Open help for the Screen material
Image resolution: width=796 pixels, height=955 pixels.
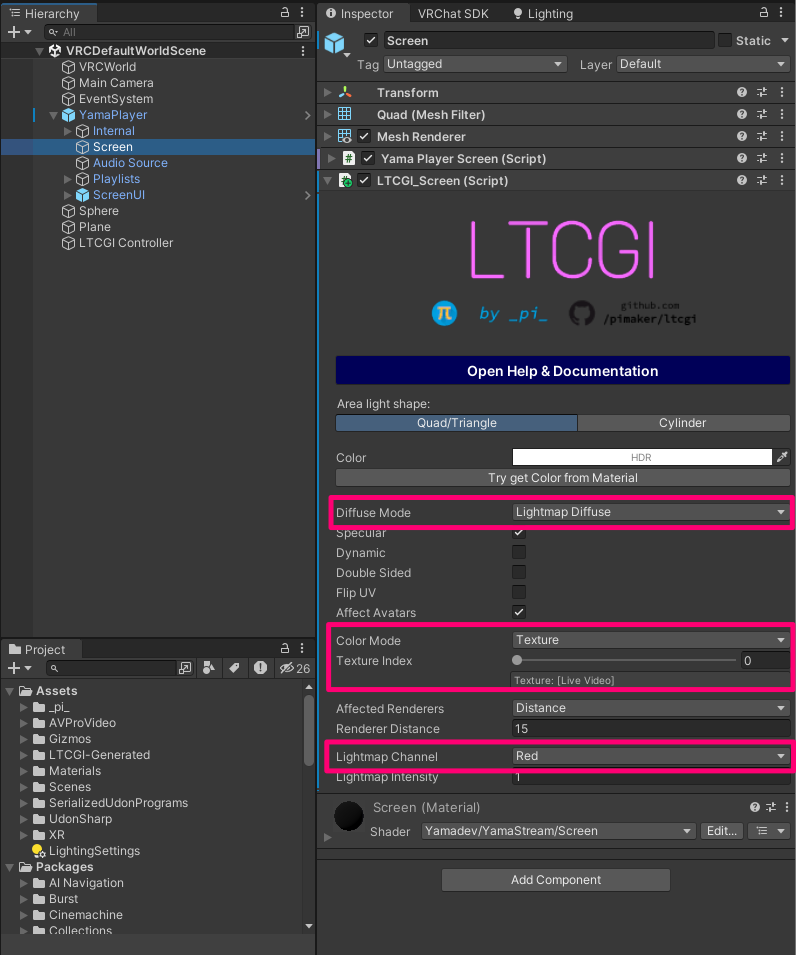pos(755,807)
